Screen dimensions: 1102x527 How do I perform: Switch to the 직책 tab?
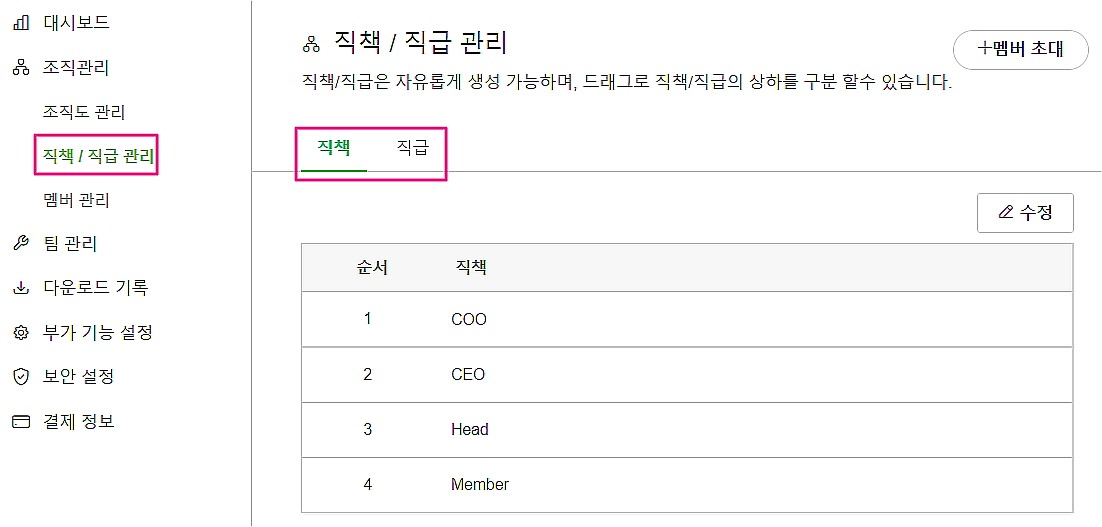333,149
